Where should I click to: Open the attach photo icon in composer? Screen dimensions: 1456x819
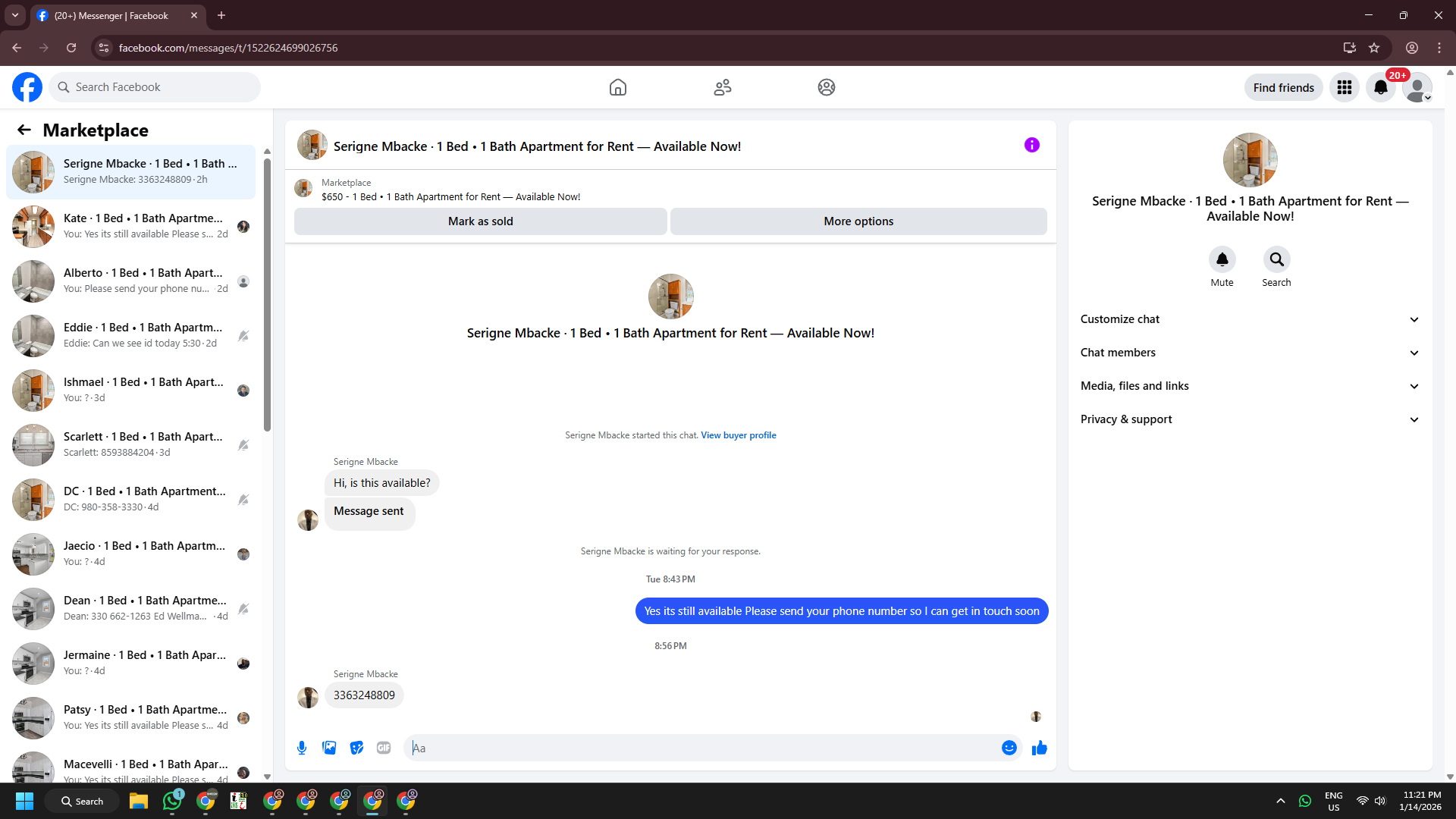(329, 748)
